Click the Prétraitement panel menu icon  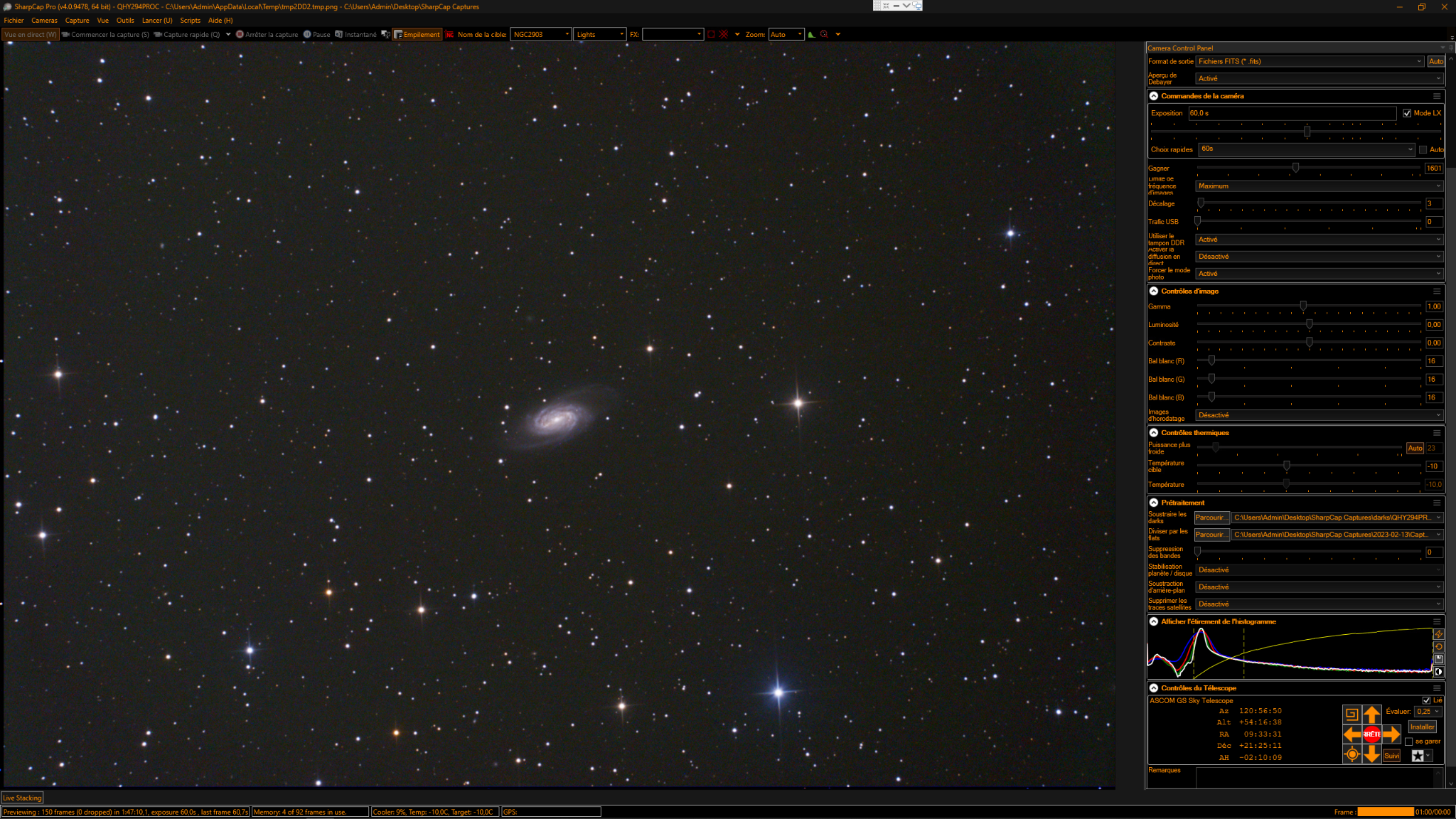[x=1437, y=503]
